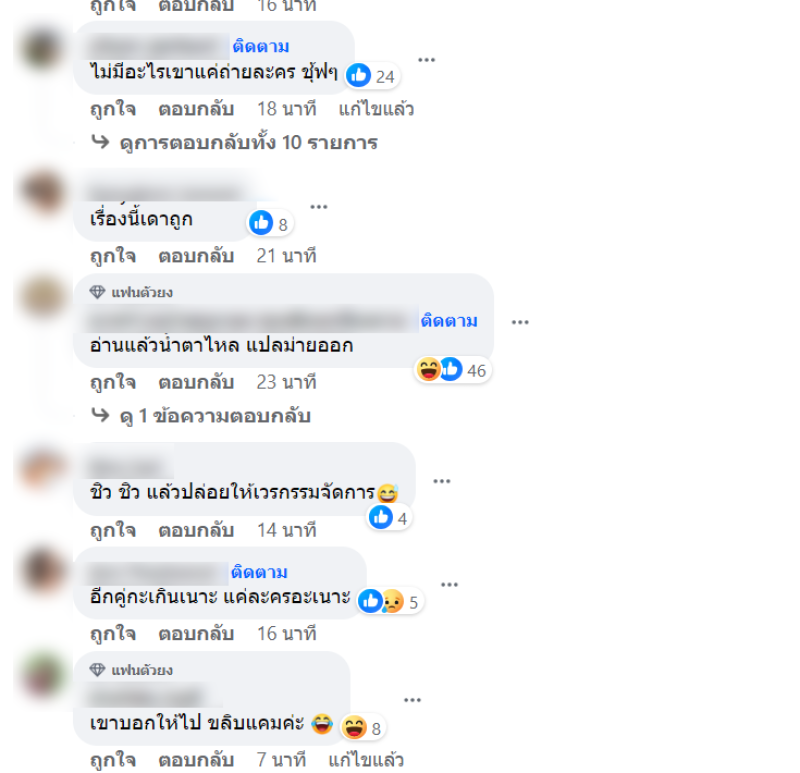Open the three-dot menu beside the 24-like comment
The height and width of the screenshot is (773, 800).
427,60
